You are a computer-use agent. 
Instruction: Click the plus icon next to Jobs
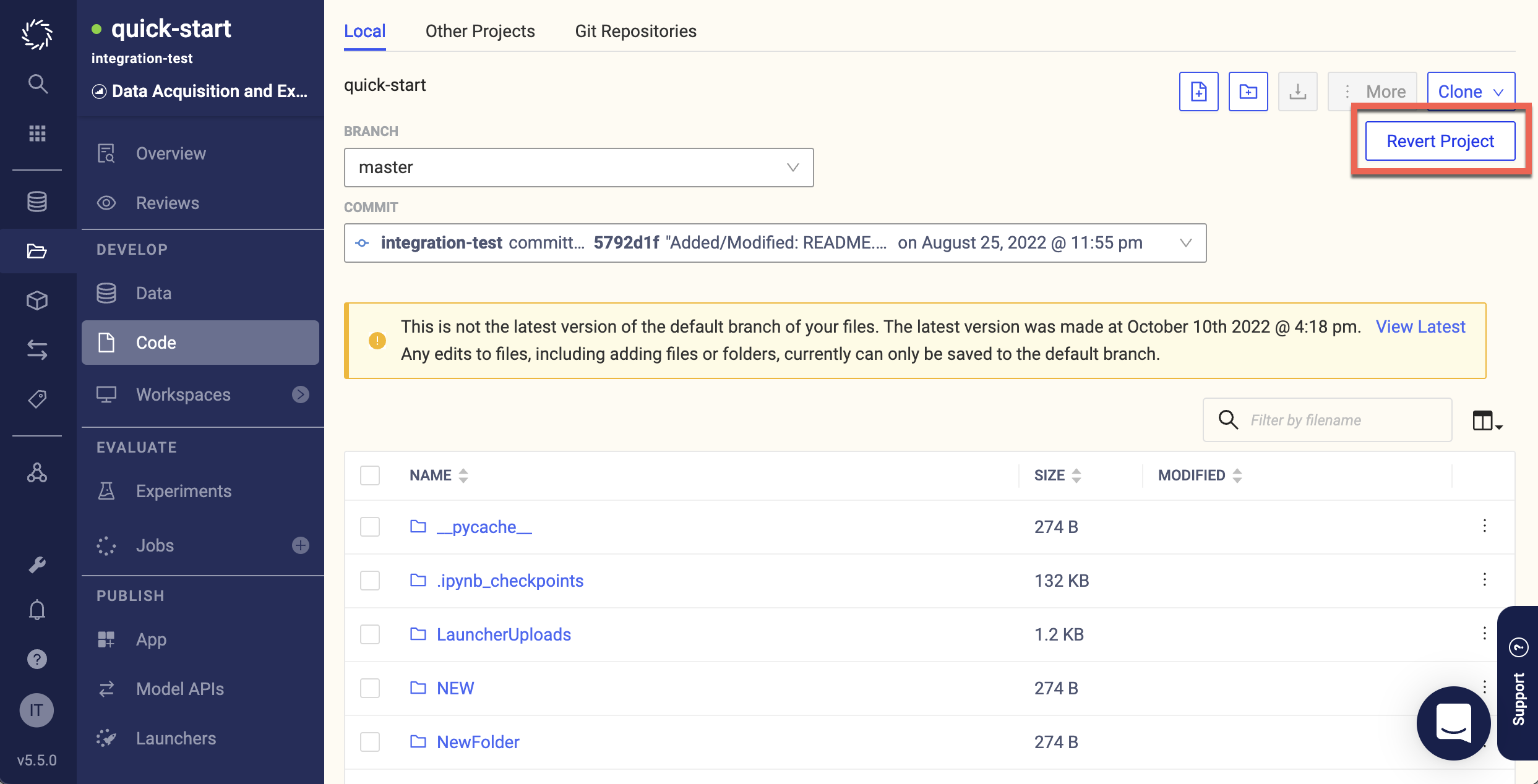click(x=301, y=545)
